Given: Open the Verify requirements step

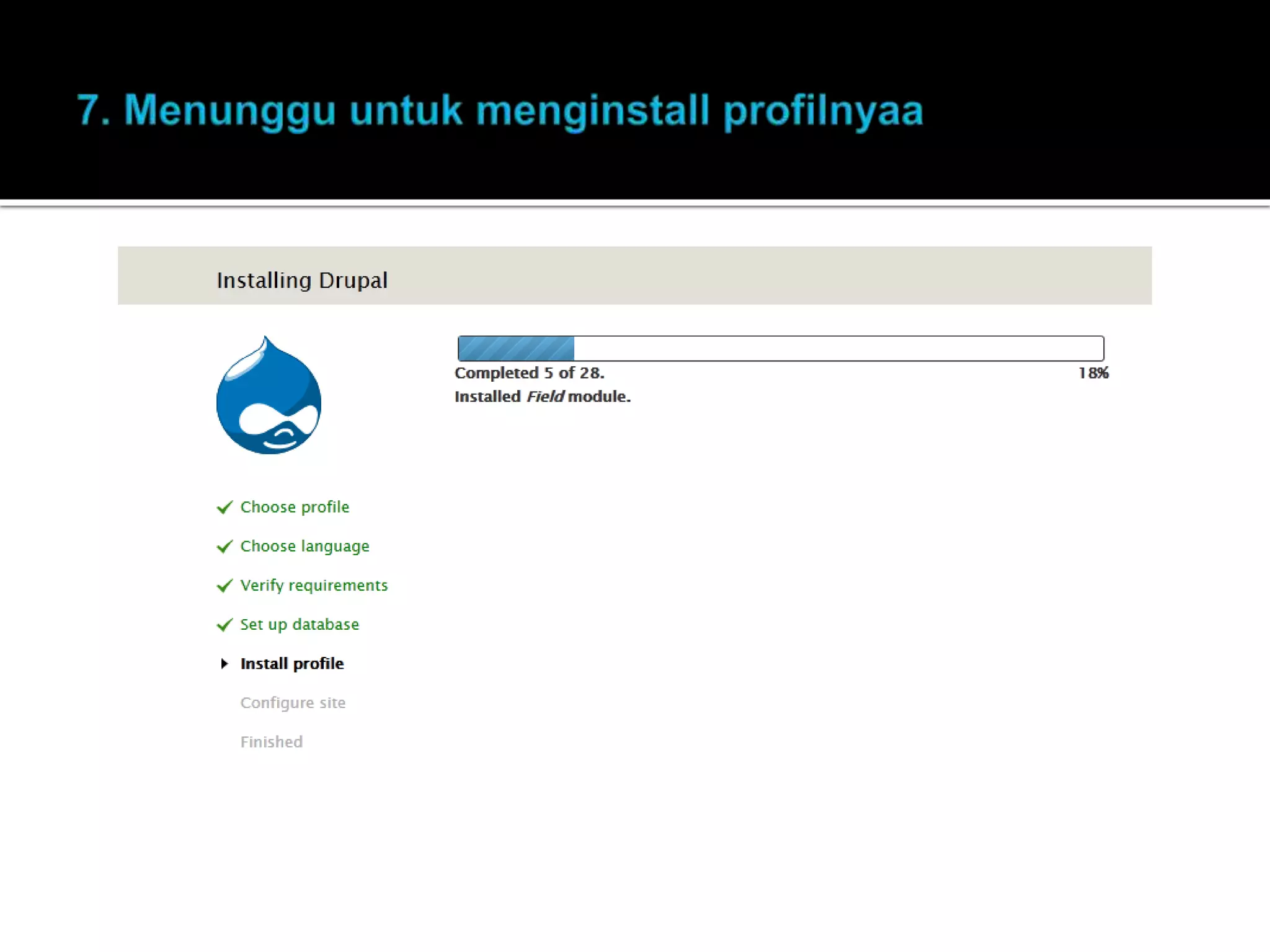Looking at the screenshot, I should (314, 585).
